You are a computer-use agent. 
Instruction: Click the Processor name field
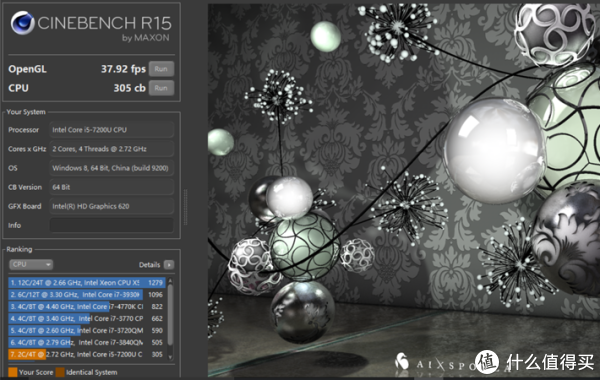111,130
